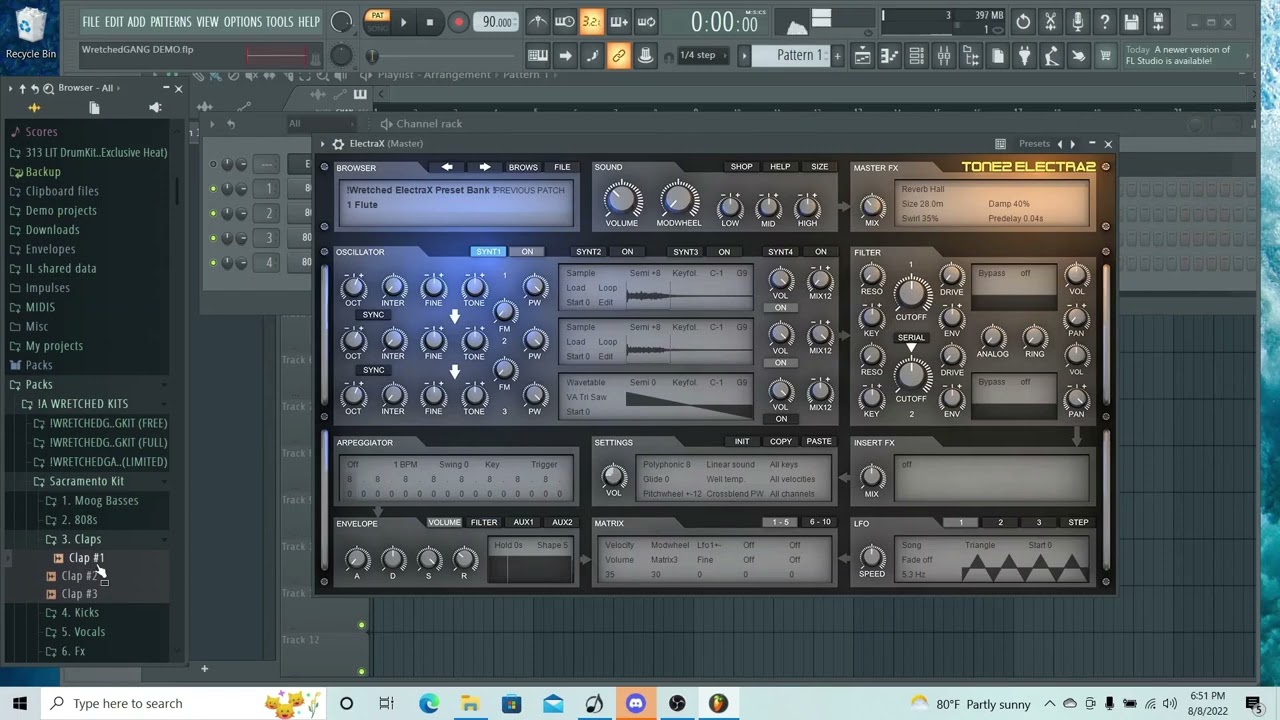The width and height of the screenshot is (1280, 720).
Task: Click the save project icon
Action: pyautogui.click(x=1131, y=22)
